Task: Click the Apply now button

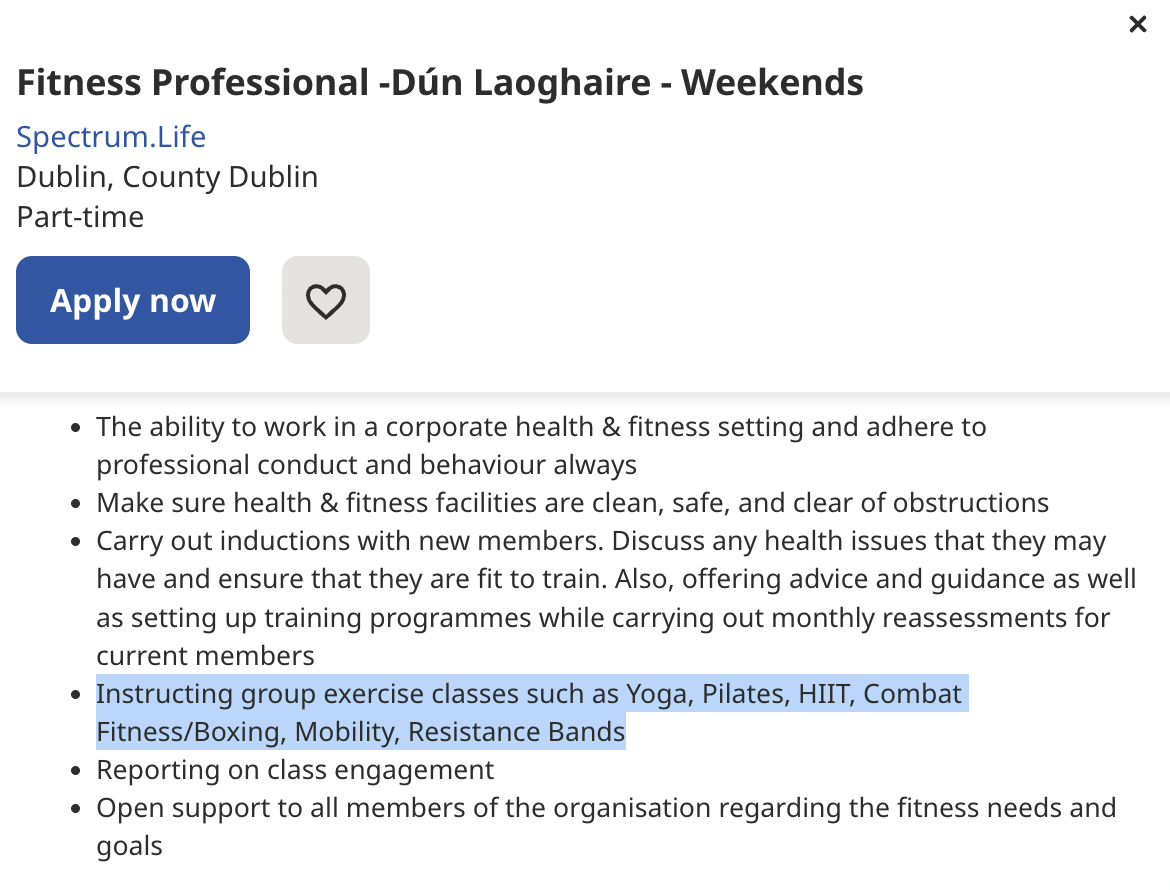Action: point(132,299)
